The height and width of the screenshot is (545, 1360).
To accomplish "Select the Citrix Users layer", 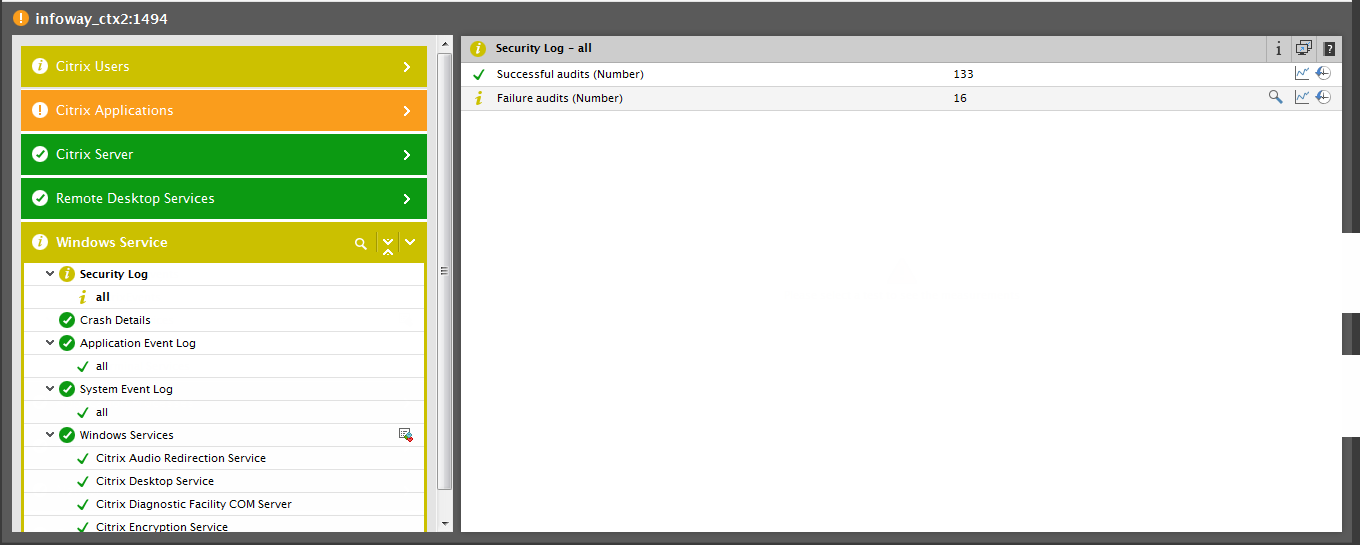I will (224, 67).
